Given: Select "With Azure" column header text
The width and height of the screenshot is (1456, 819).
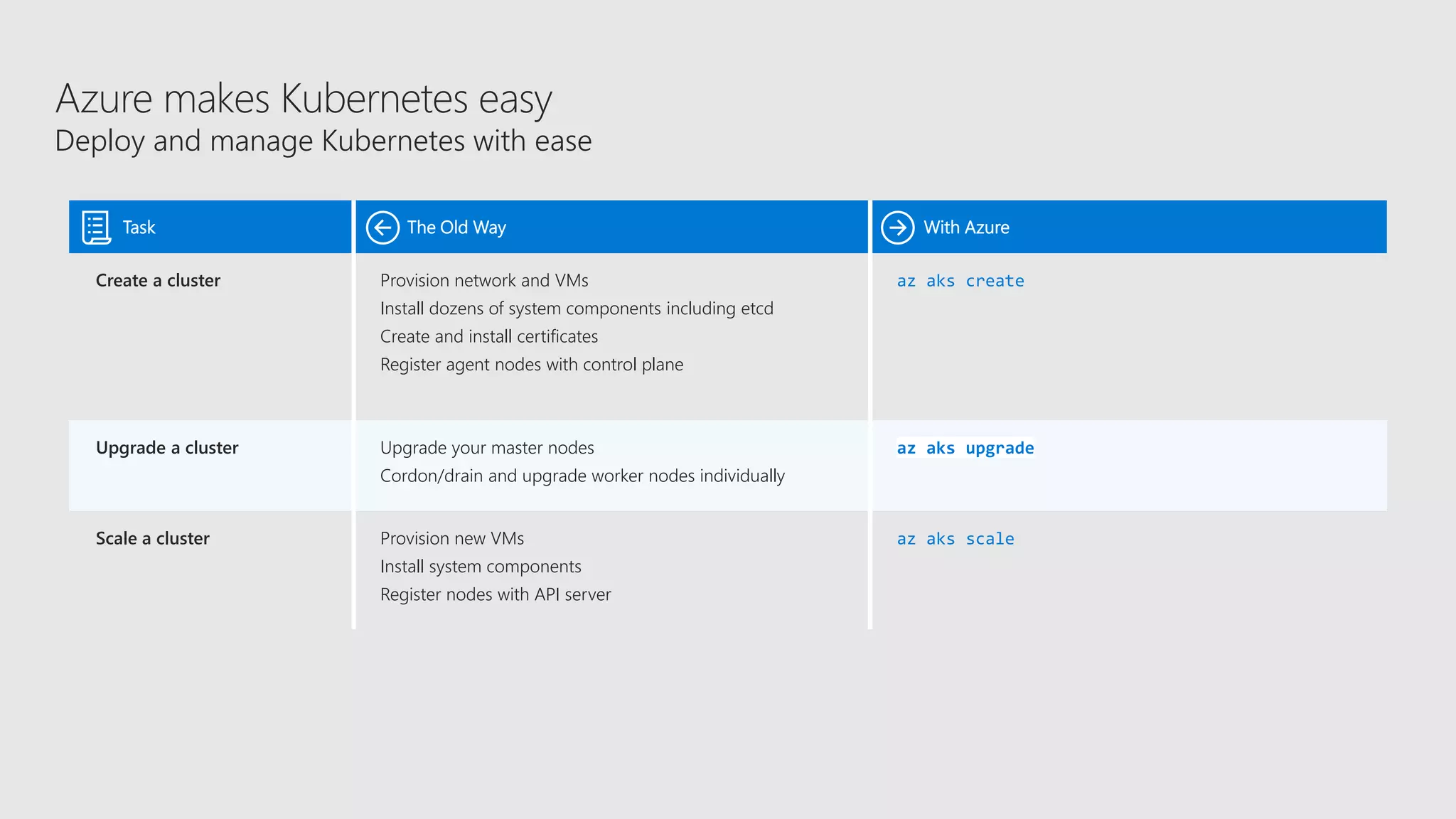Looking at the screenshot, I should coord(966,227).
